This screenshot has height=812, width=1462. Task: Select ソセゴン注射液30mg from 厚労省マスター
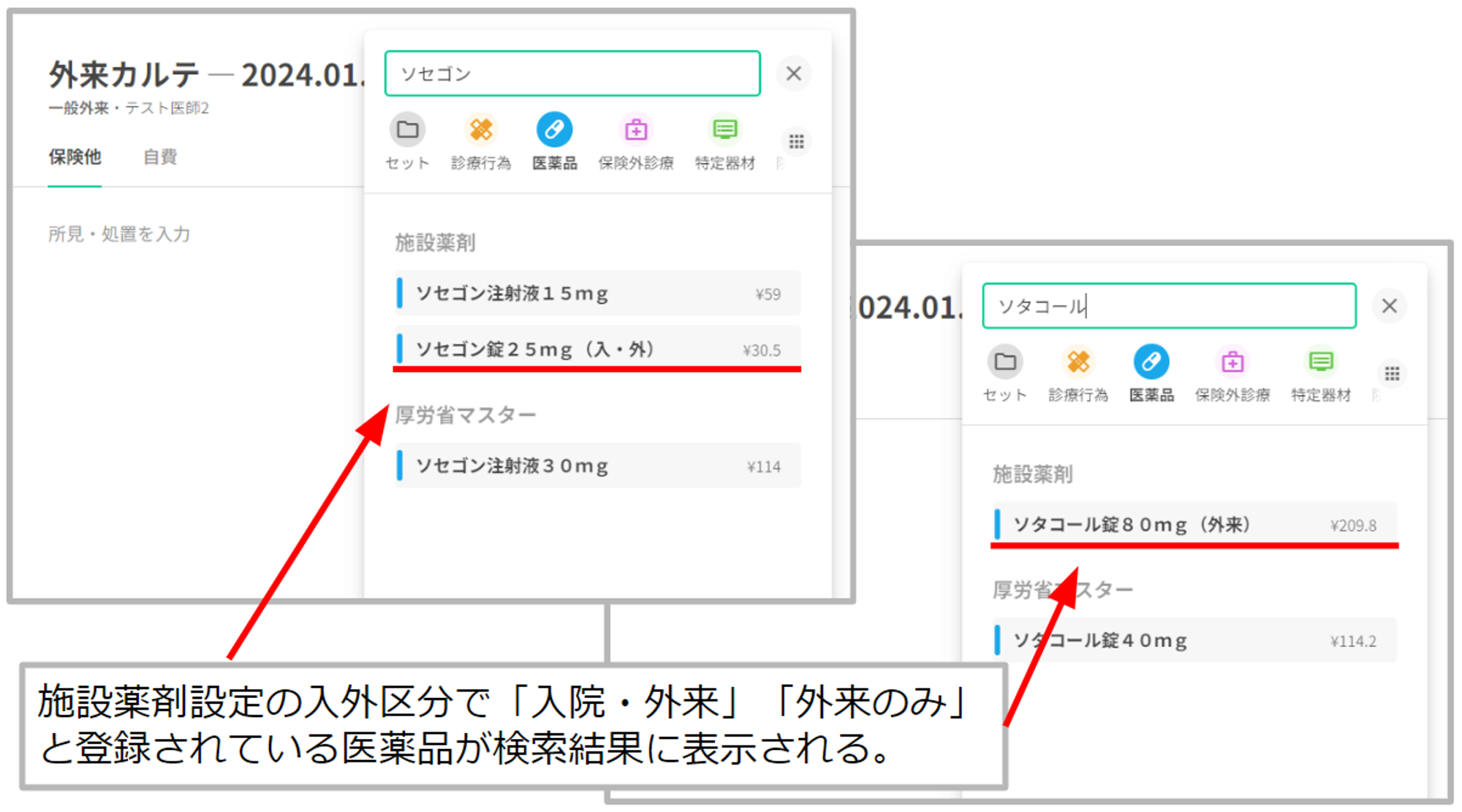click(597, 466)
